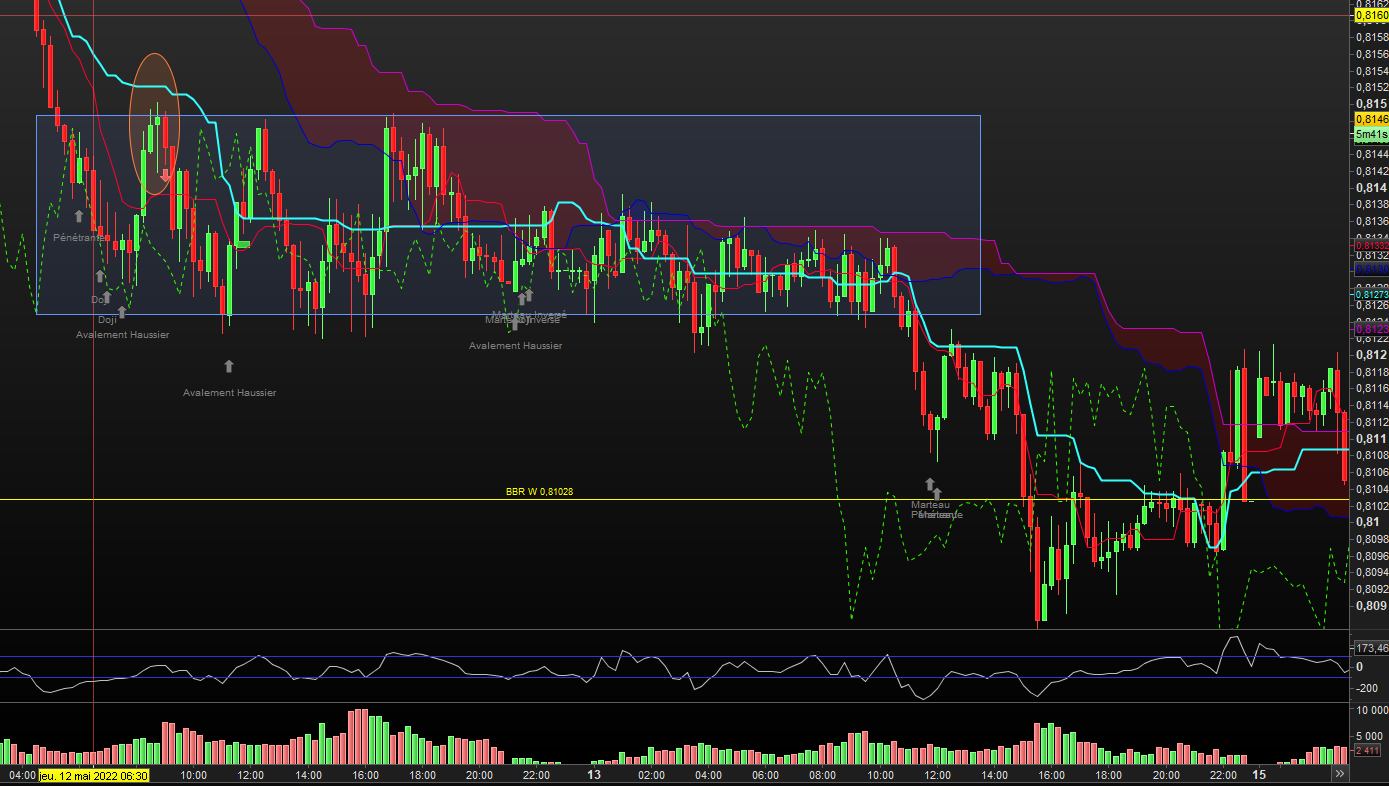This screenshot has width=1389, height=786.
Task: Click the red 0,81332 indicator price label
Action: [x=1369, y=246]
